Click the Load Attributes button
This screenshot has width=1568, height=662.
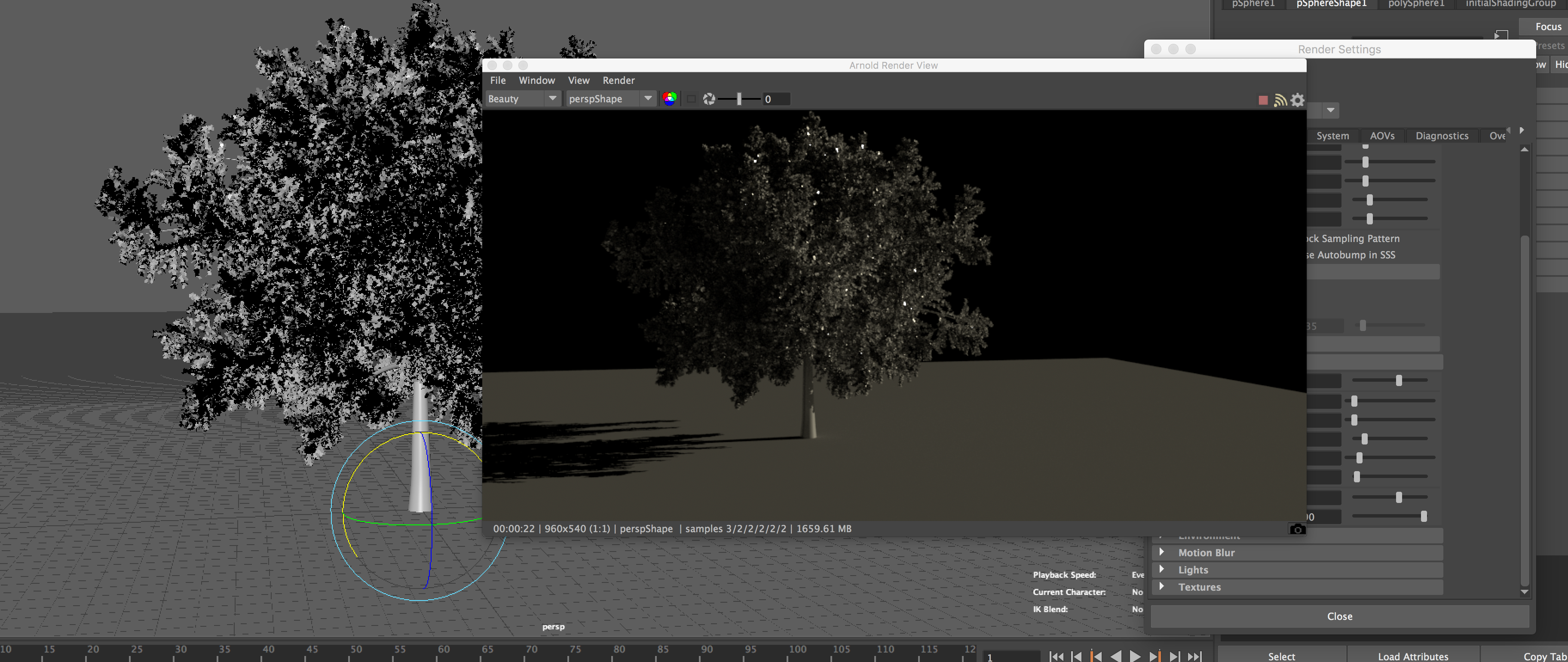1412,656
